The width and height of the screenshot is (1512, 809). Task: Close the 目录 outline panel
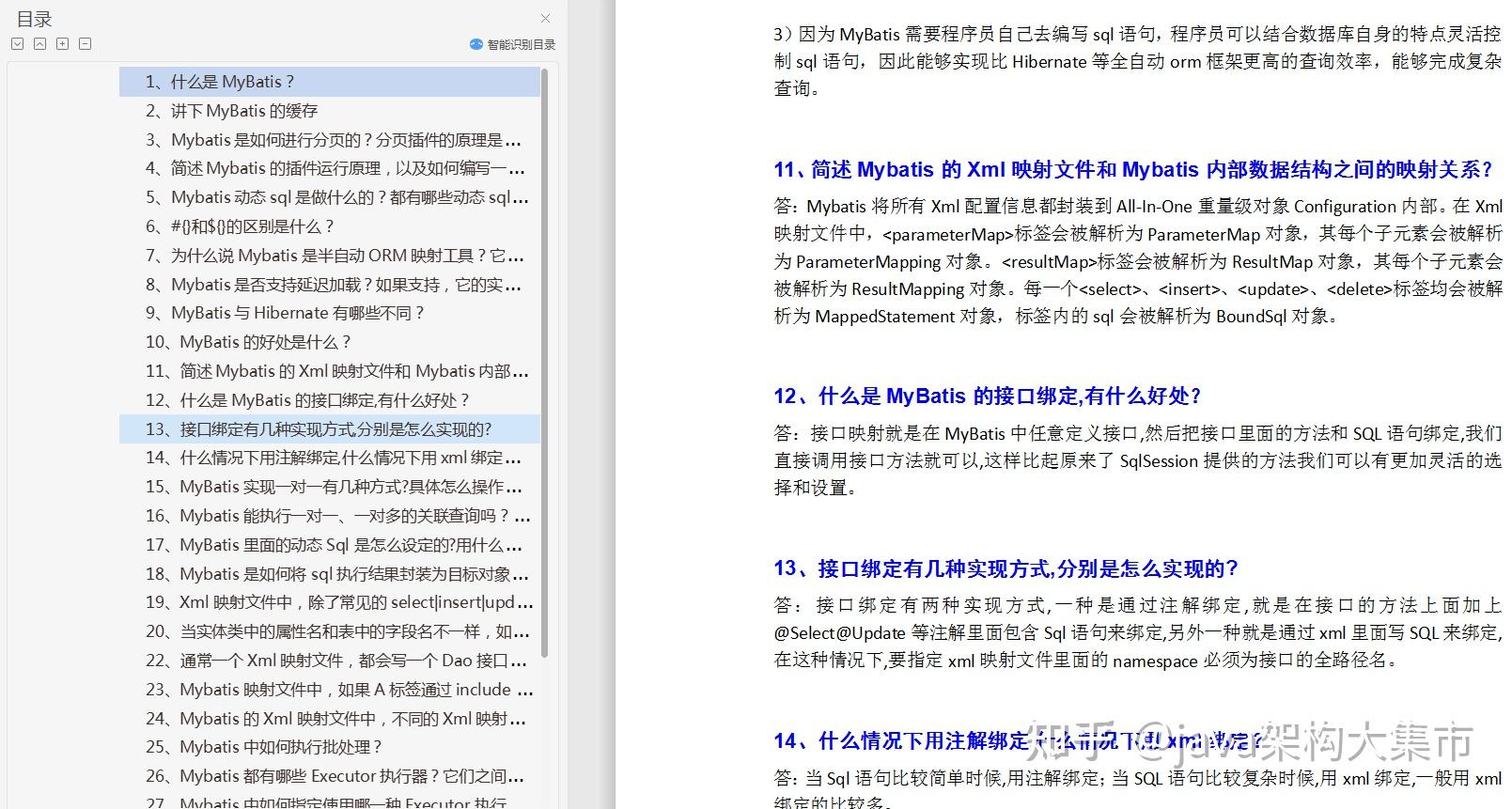coord(545,18)
